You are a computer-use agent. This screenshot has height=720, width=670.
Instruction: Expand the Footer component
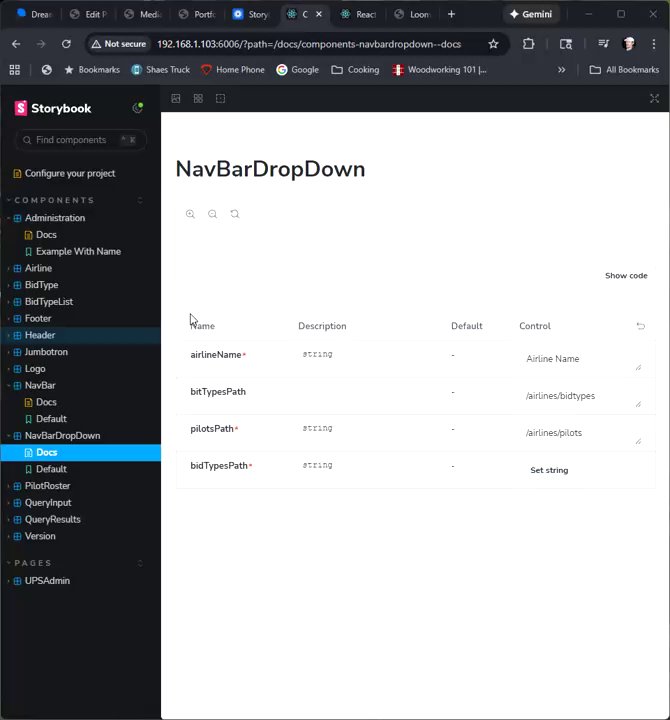pos(38,319)
